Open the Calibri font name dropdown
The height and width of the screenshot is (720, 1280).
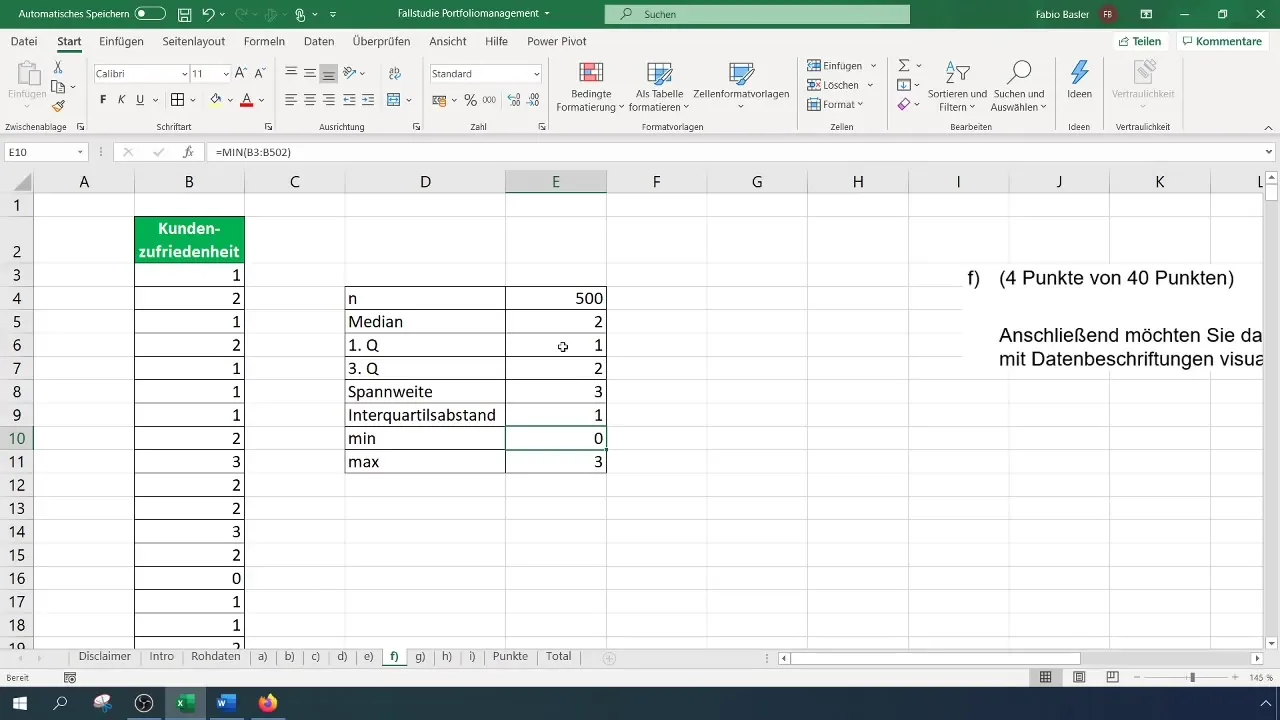pos(184,74)
